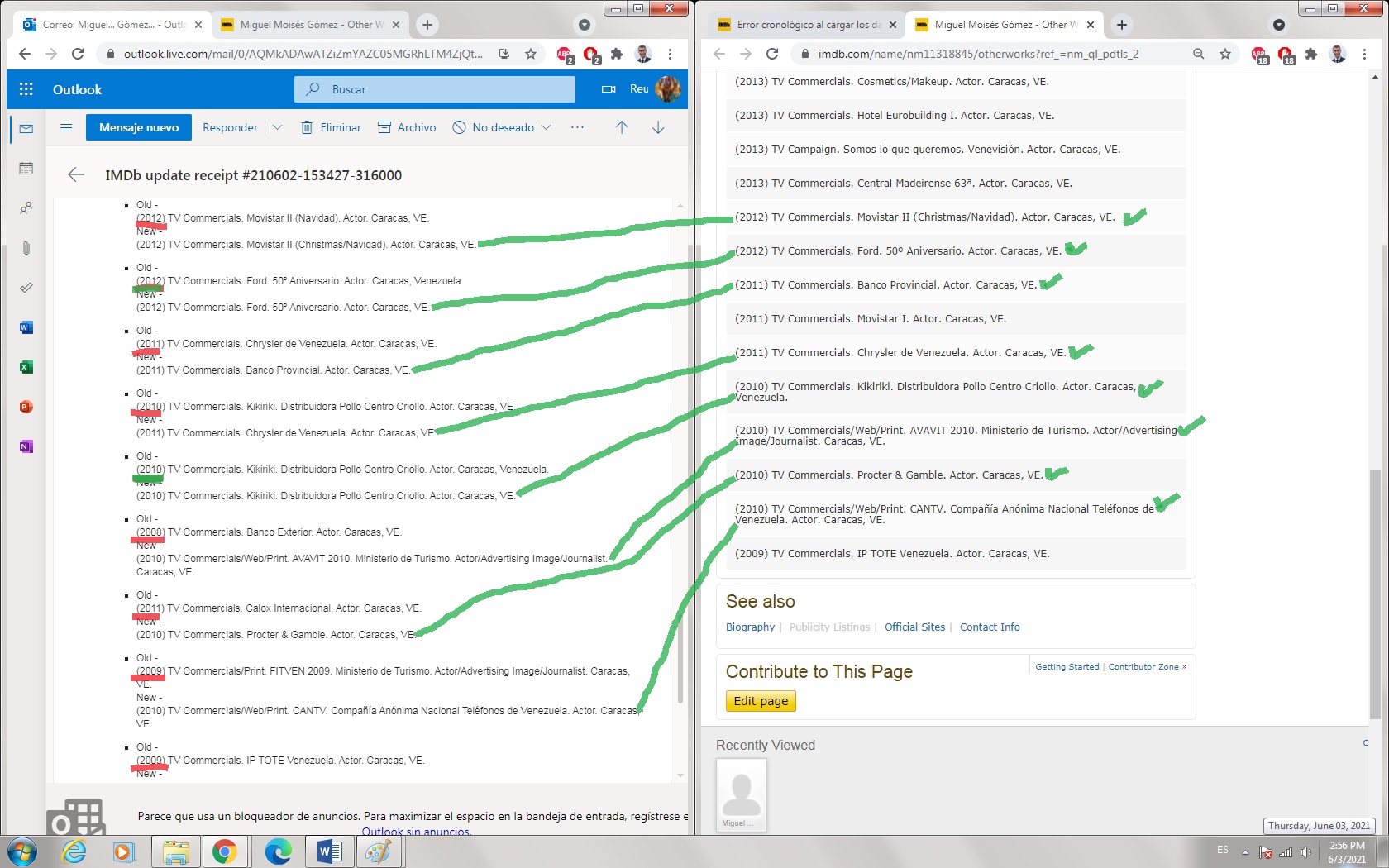Click the Edit page button
Screen dimensions: 1389x868
(x=761, y=701)
